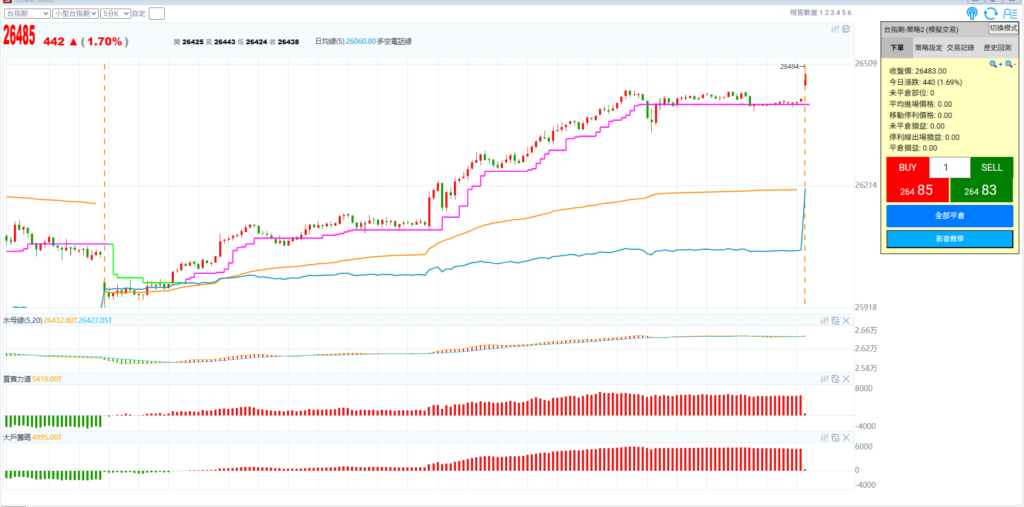Open the user list icon at top right
Viewport: 1024px width, 507px height.
pyautogui.click(x=1009, y=13)
